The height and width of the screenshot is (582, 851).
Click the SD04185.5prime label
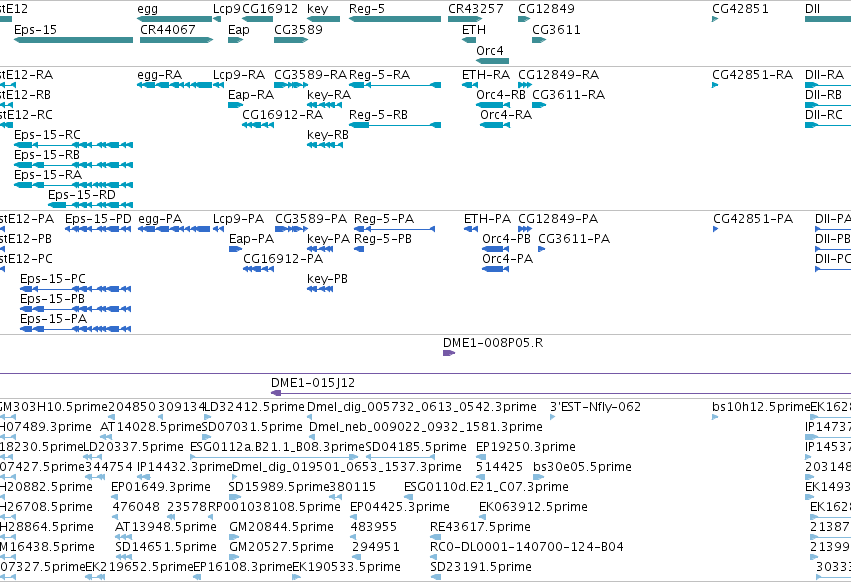point(416,447)
